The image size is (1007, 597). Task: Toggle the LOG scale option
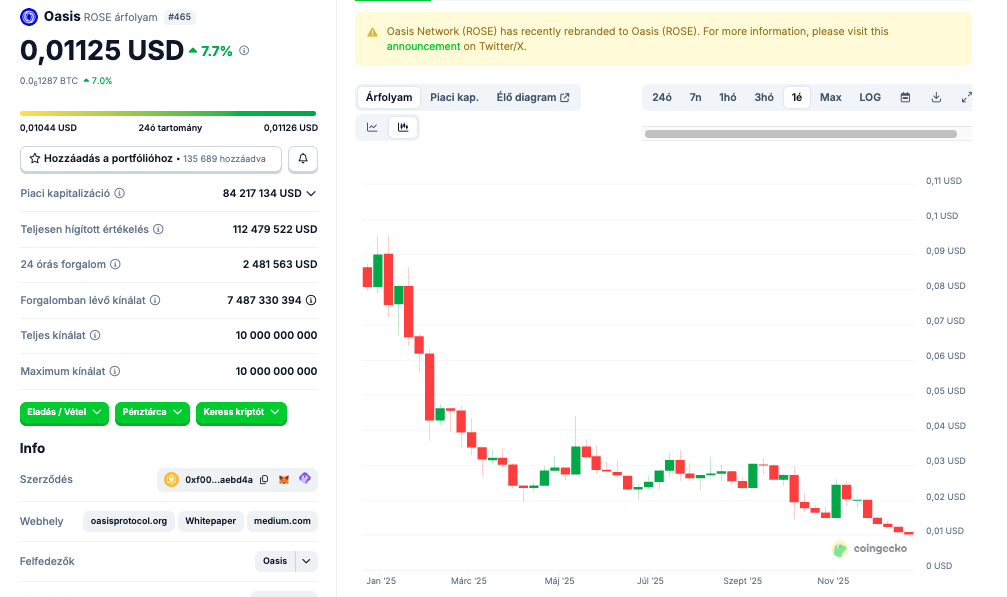coord(870,97)
